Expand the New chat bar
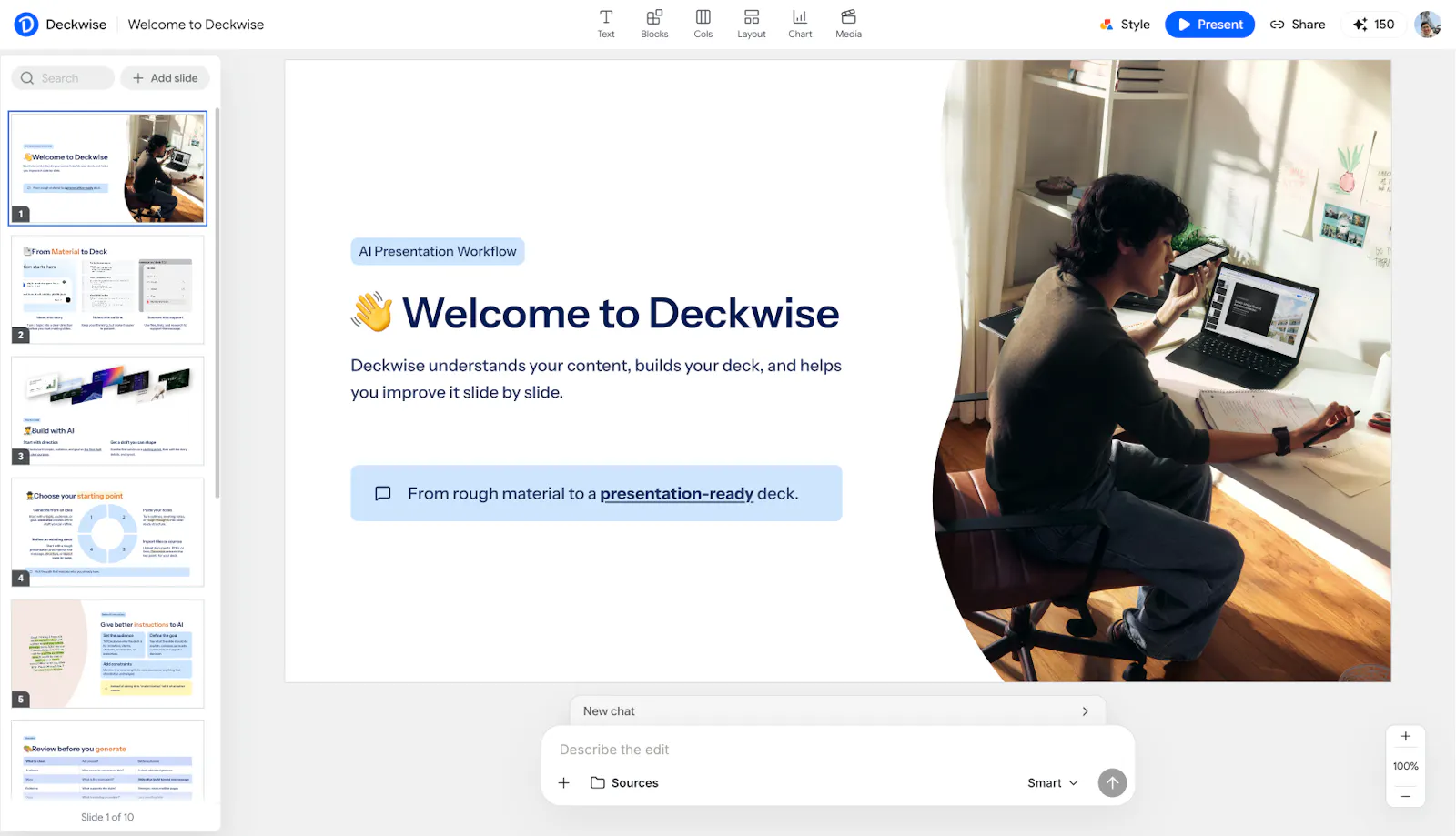Viewport: 1456px width, 836px height. click(x=837, y=711)
